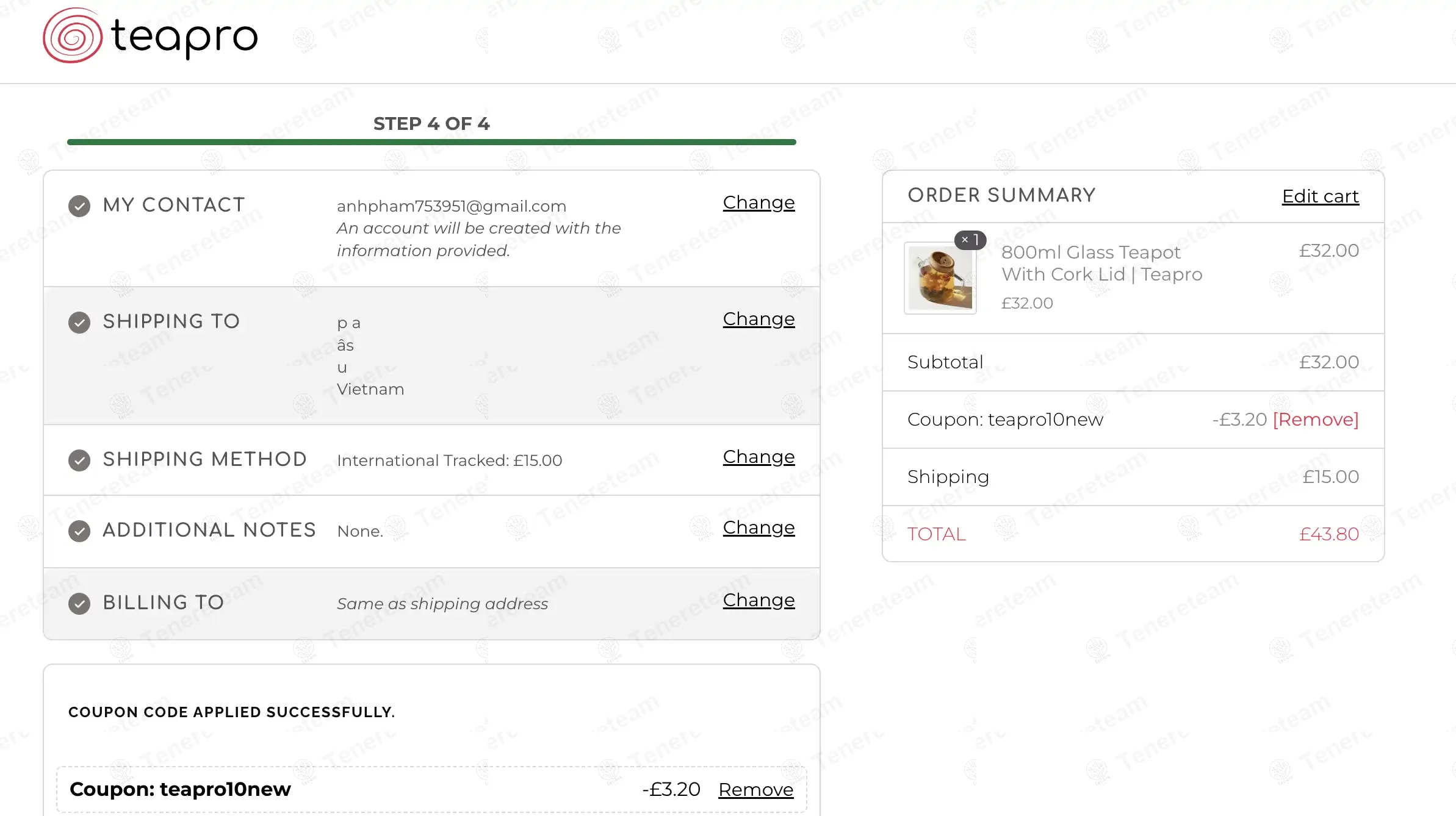1456x816 pixels.
Task: Open the glass teapot product thumbnail
Action: click(x=940, y=279)
